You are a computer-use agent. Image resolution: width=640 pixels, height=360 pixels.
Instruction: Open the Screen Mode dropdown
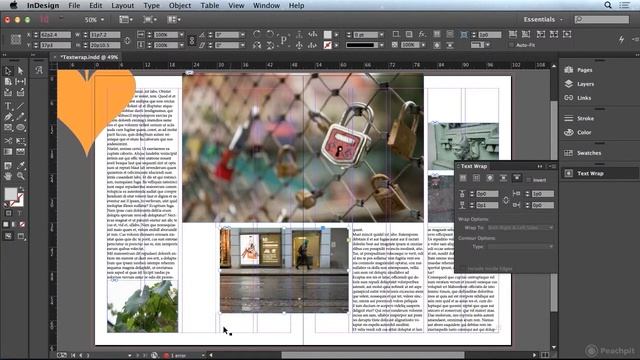click(150, 20)
